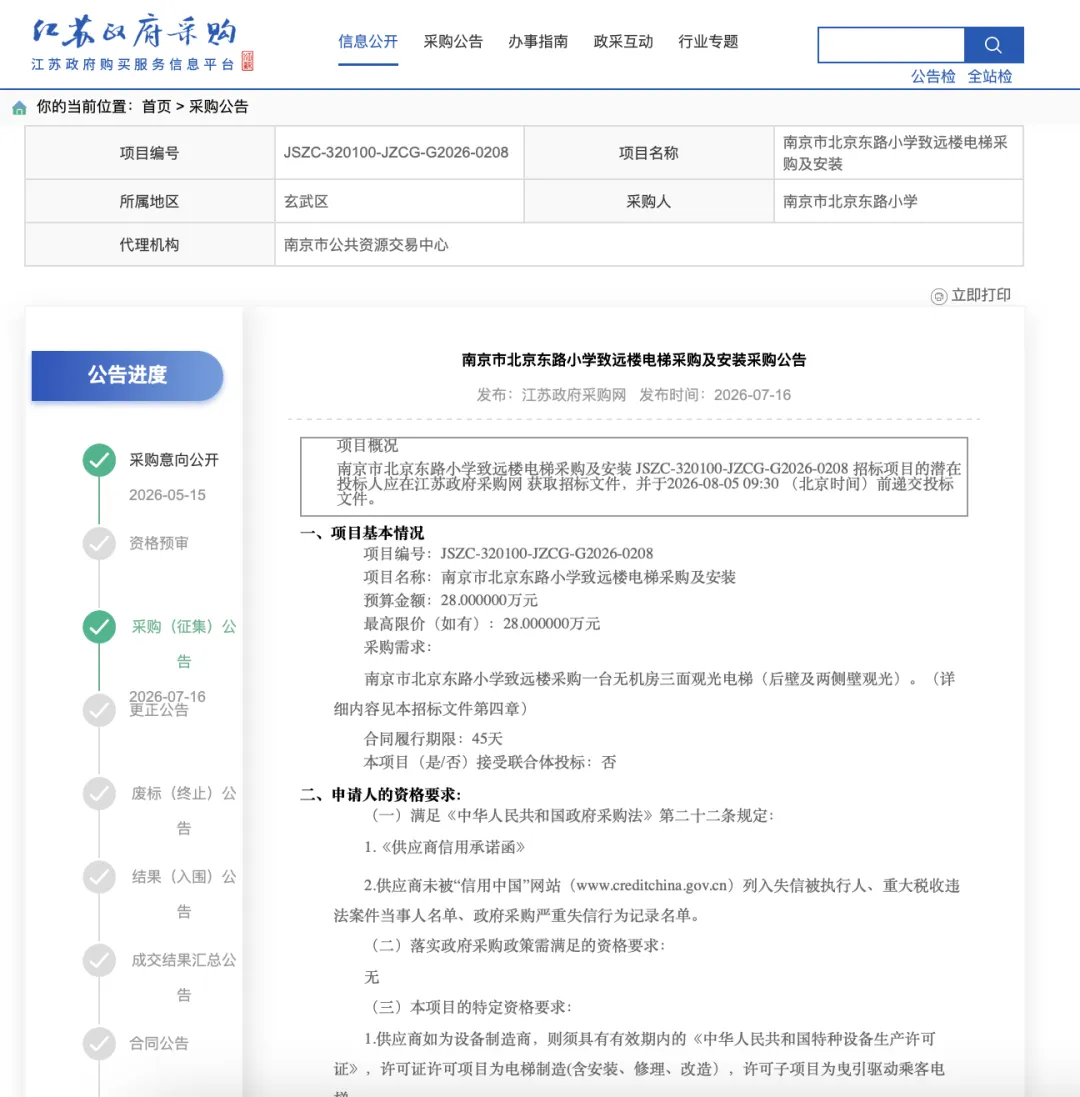
Task: Click the grey check for 废标（终止）公告
Action: (x=99, y=793)
